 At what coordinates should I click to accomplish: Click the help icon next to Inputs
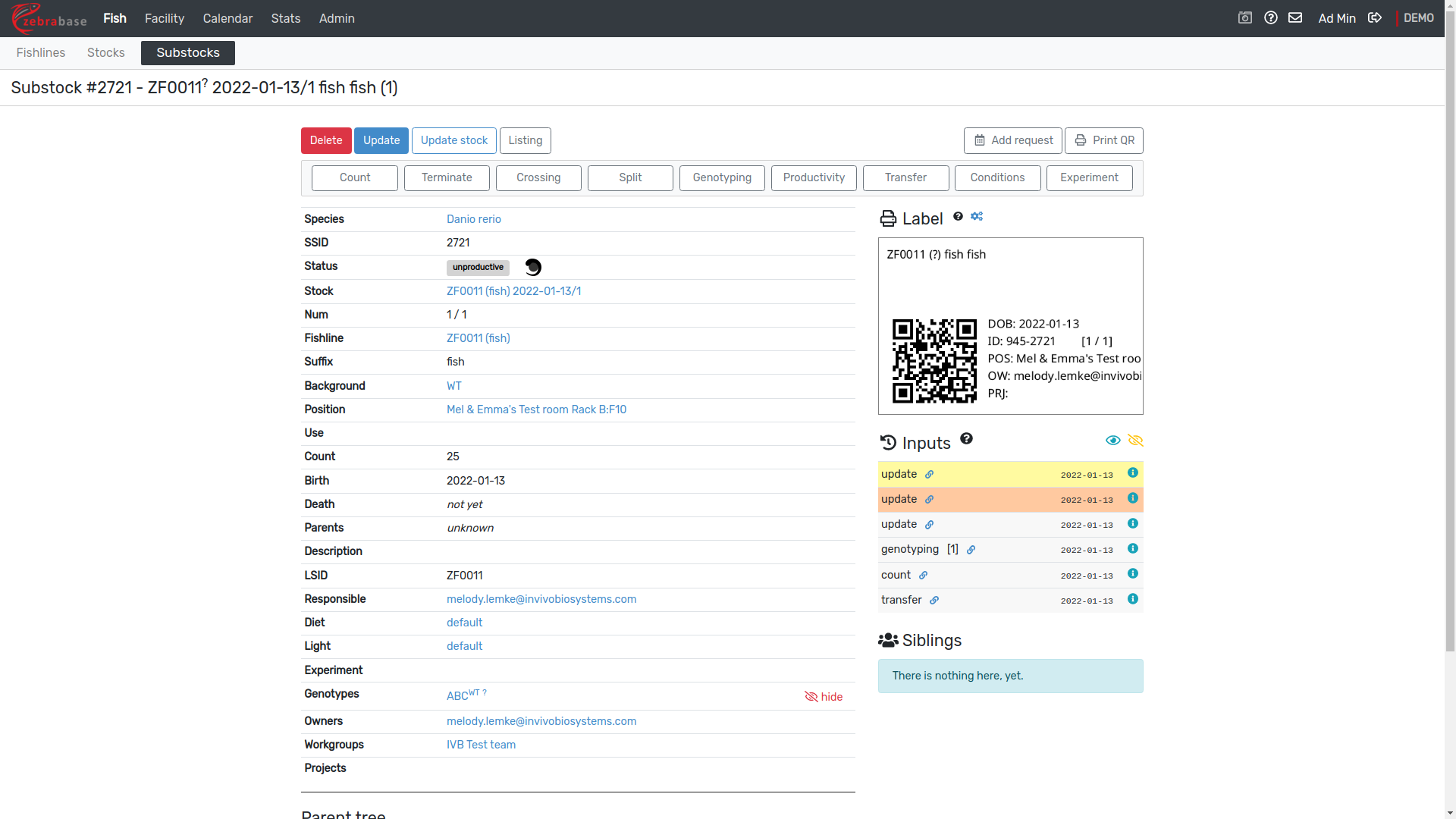966,439
